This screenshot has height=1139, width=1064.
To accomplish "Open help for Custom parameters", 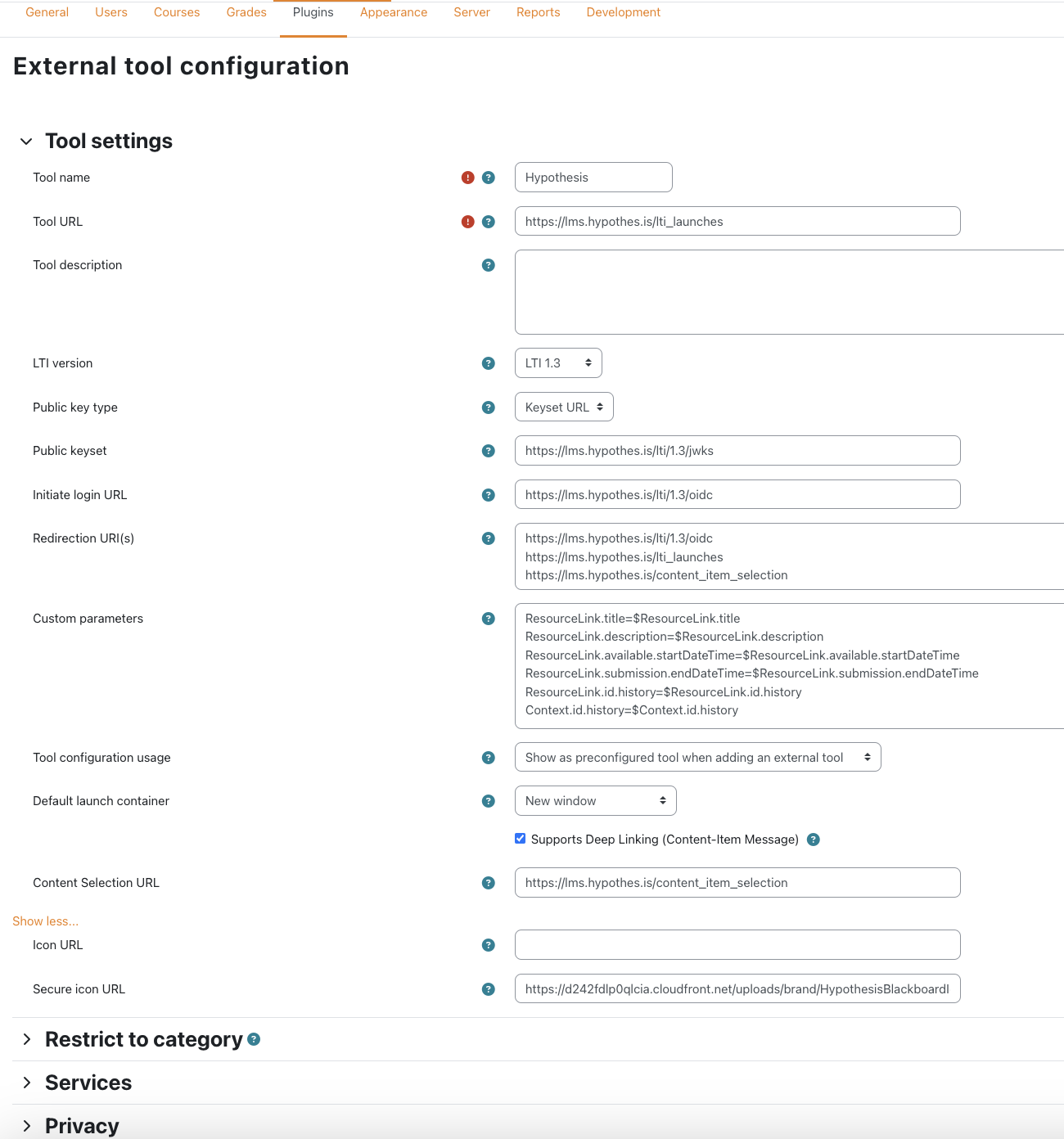I will 489,619.
